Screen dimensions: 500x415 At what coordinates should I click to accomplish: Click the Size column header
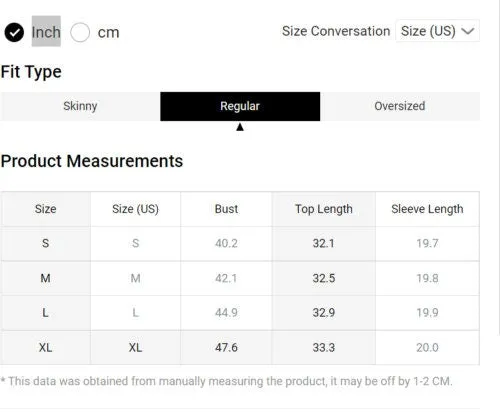tap(45, 209)
